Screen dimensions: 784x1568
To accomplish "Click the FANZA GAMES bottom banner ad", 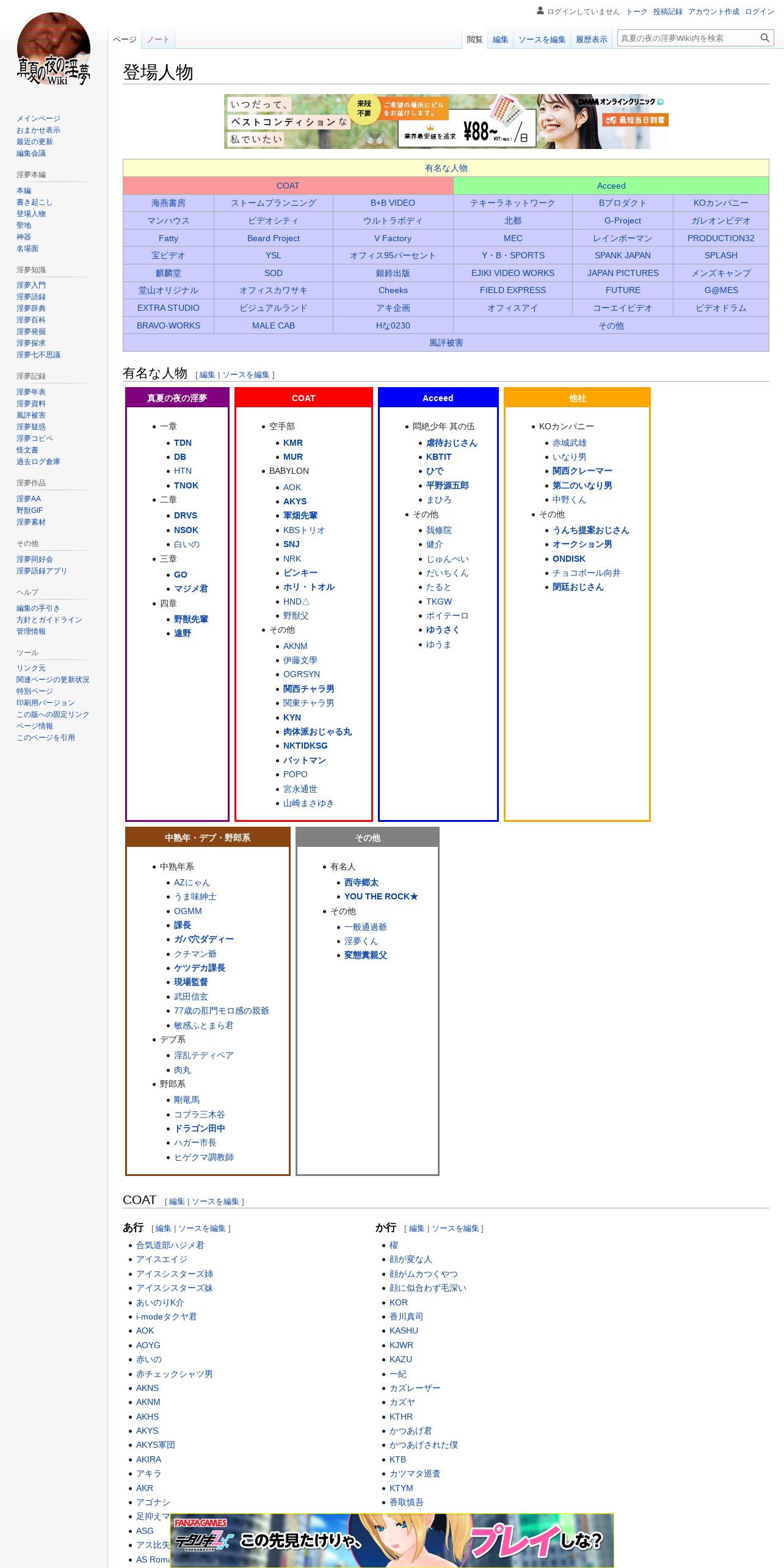I will point(392,1541).
